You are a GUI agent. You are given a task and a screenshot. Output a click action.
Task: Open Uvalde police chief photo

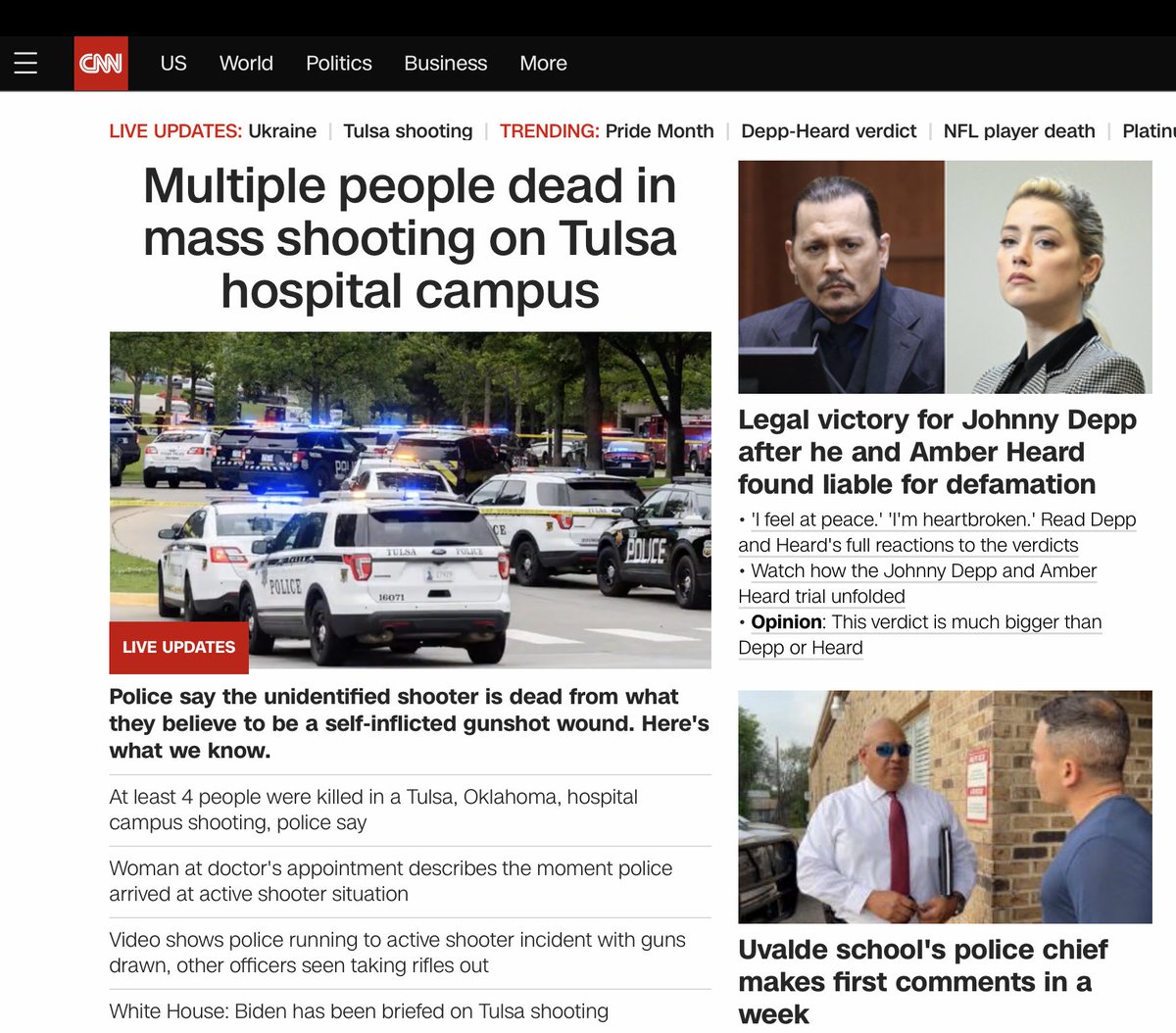coord(945,807)
